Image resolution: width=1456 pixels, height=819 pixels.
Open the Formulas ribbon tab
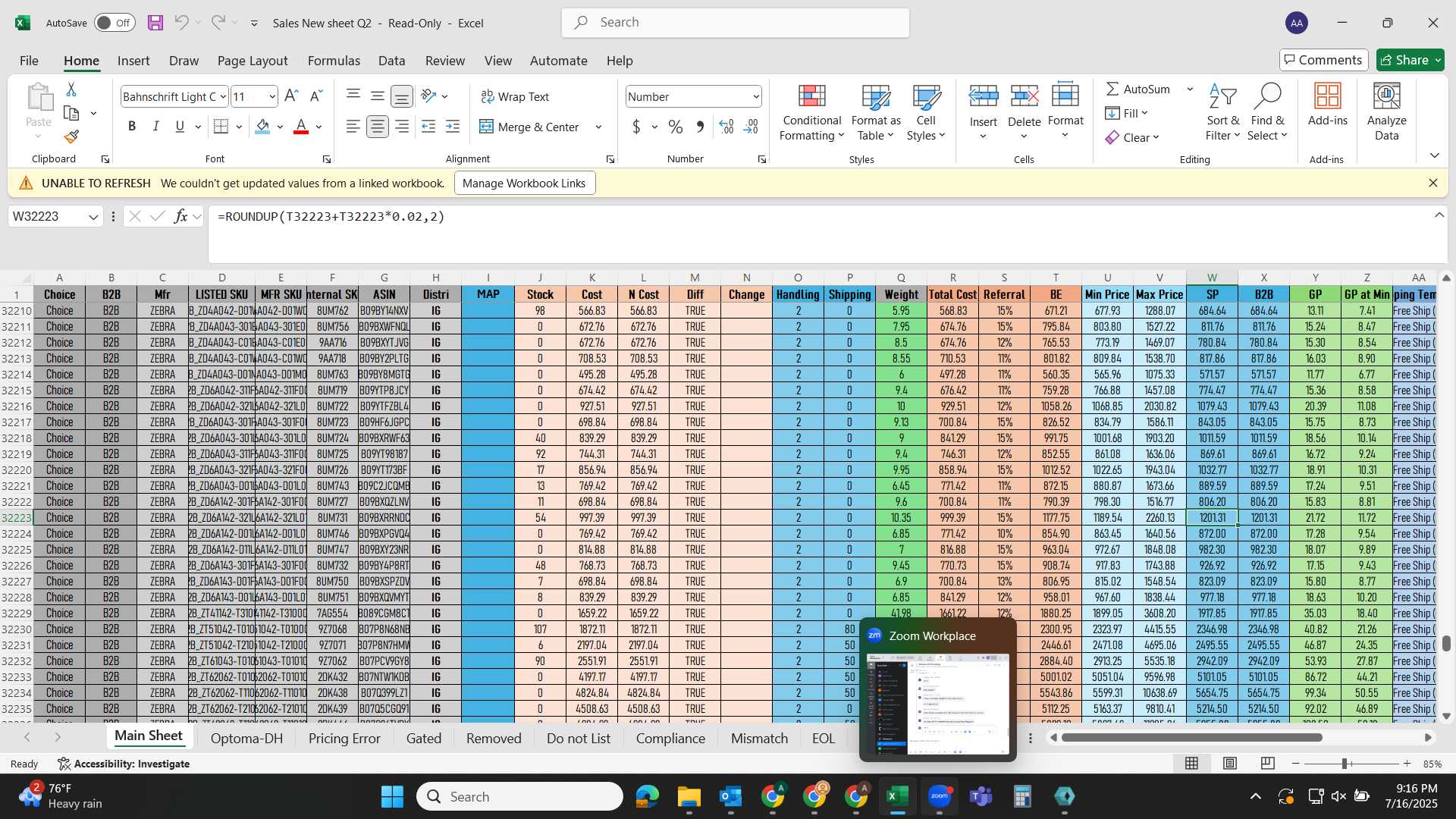(x=334, y=61)
